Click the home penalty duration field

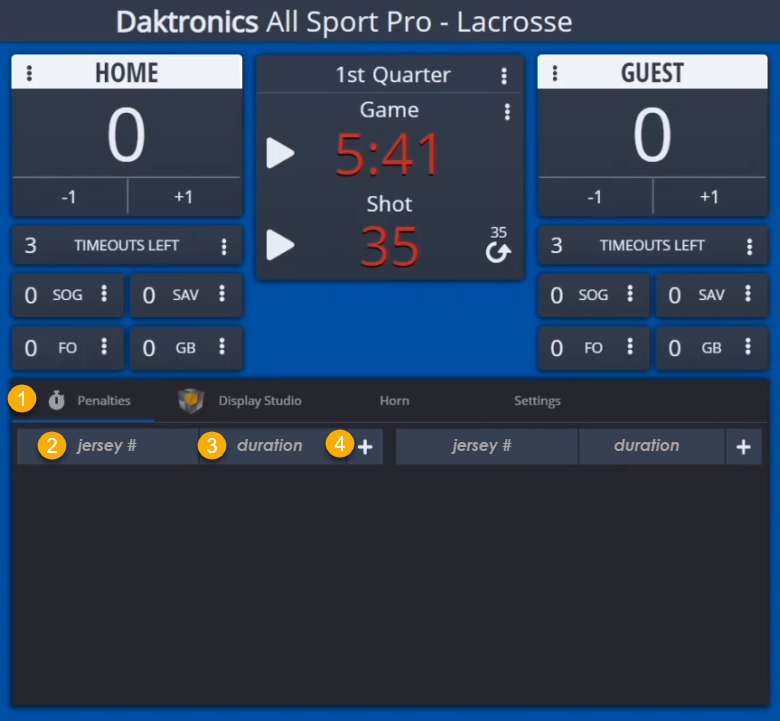[273, 446]
